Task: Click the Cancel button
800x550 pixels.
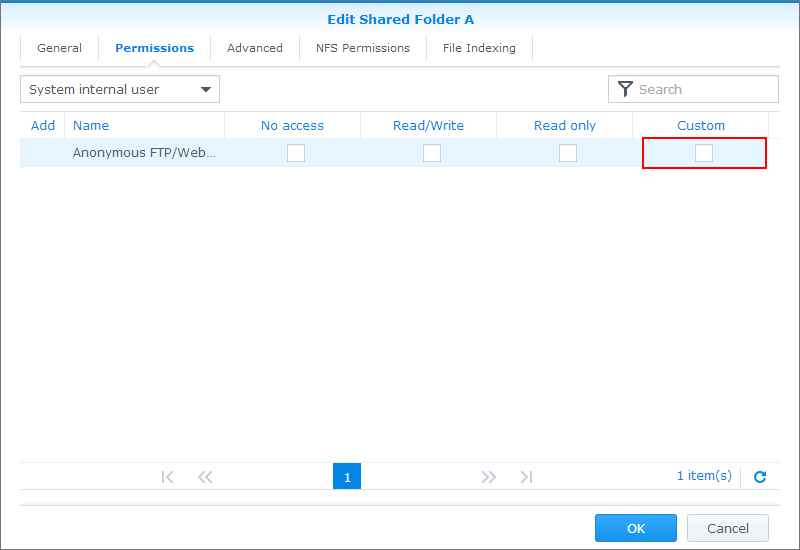Action: [728, 528]
